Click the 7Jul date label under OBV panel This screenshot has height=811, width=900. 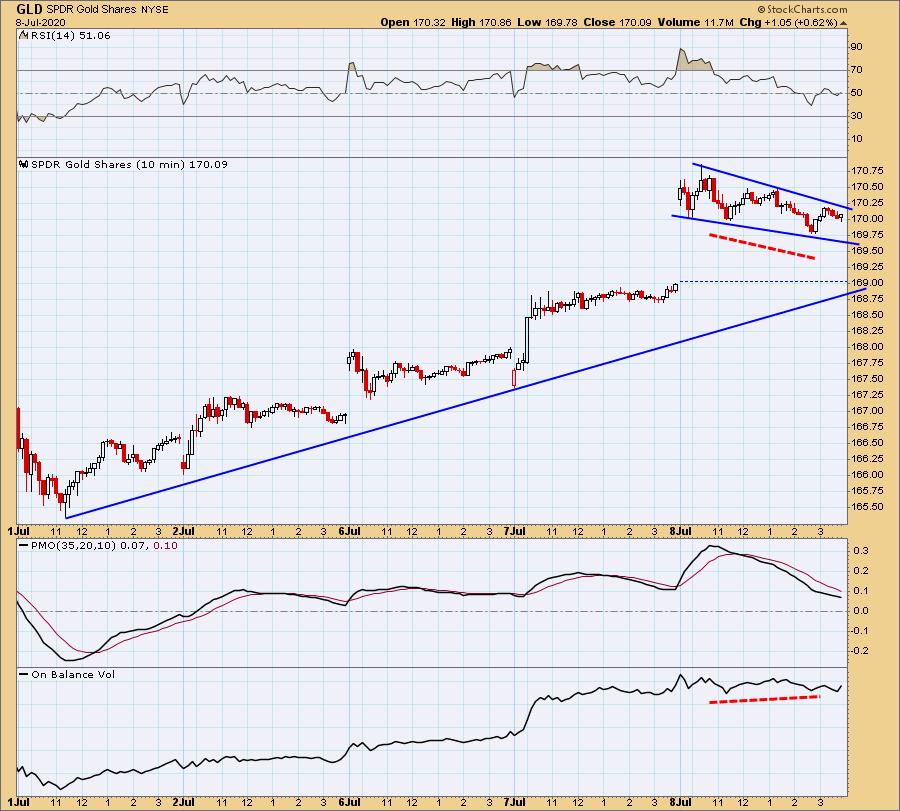coord(514,802)
